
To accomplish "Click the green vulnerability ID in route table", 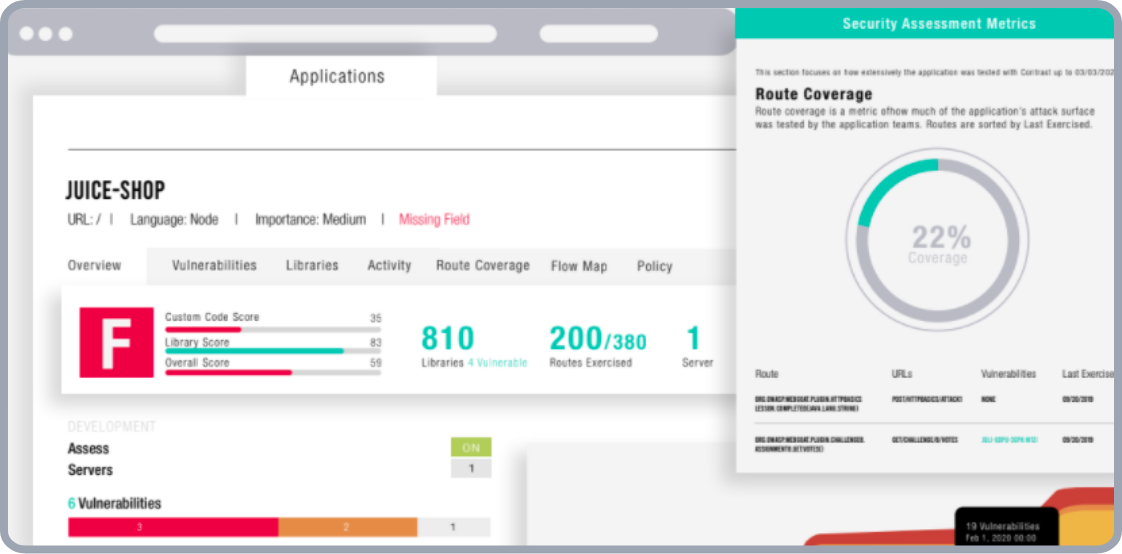I will click(1008, 439).
